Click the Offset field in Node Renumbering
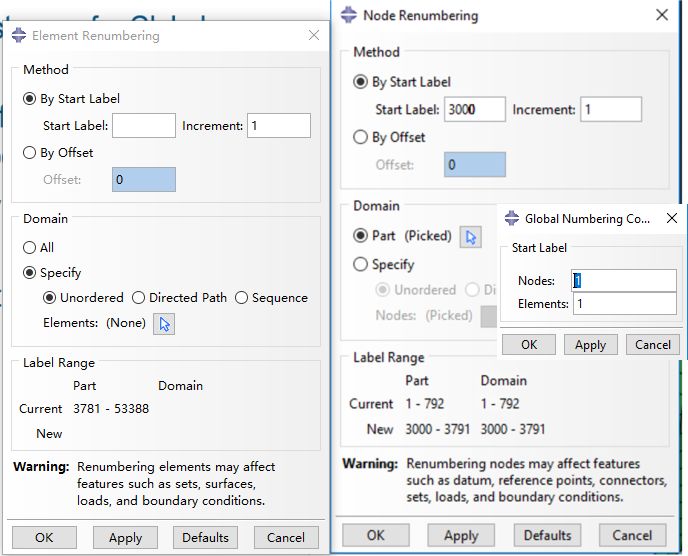 click(x=475, y=165)
